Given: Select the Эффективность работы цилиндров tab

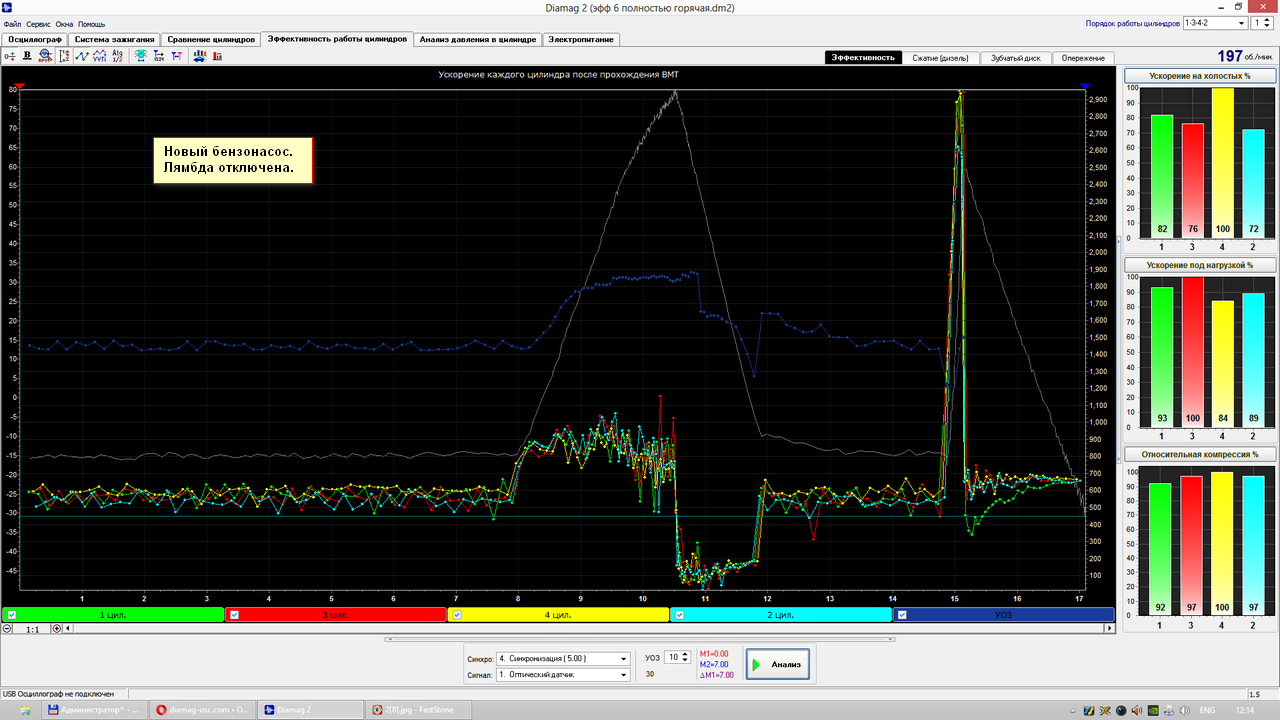Looking at the screenshot, I should click(337, 38).
